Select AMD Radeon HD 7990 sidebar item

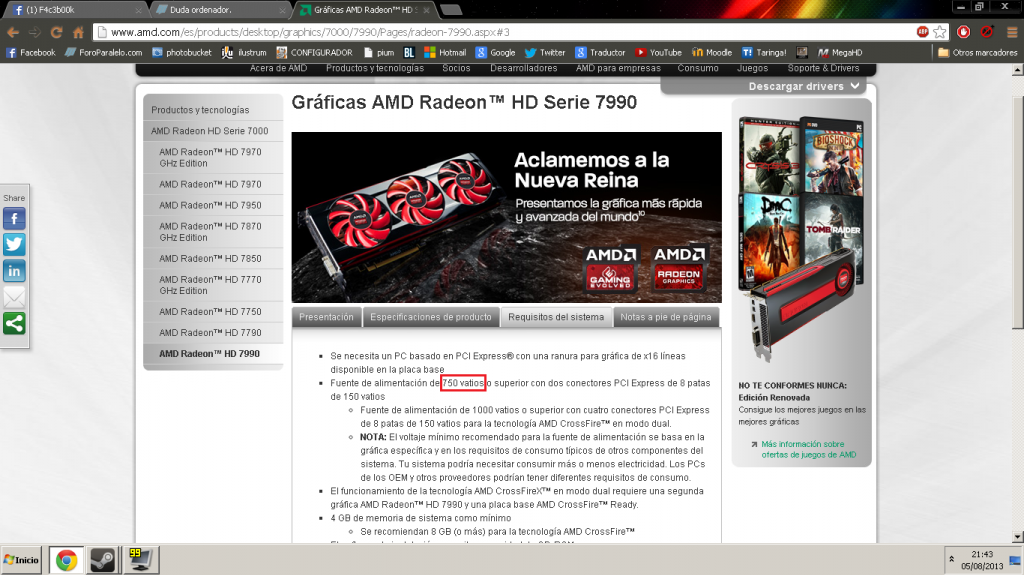click(210, 353)
